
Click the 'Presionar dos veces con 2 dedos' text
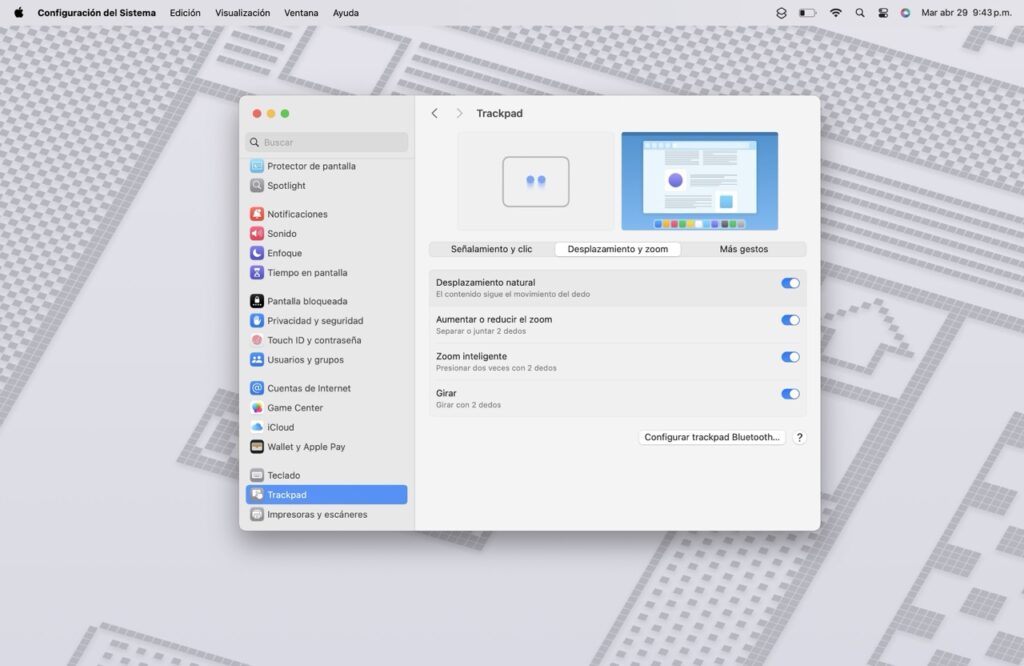tap(496, 368)
